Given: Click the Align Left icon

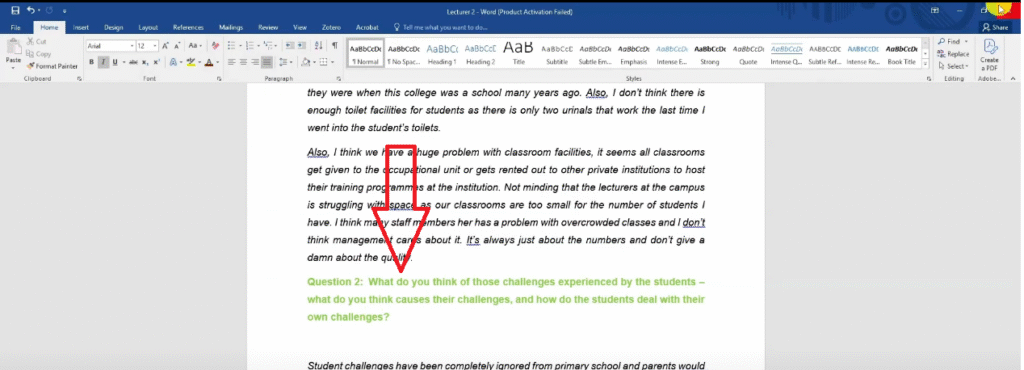Looking at the screenshot, I should (x=231, y=63).
